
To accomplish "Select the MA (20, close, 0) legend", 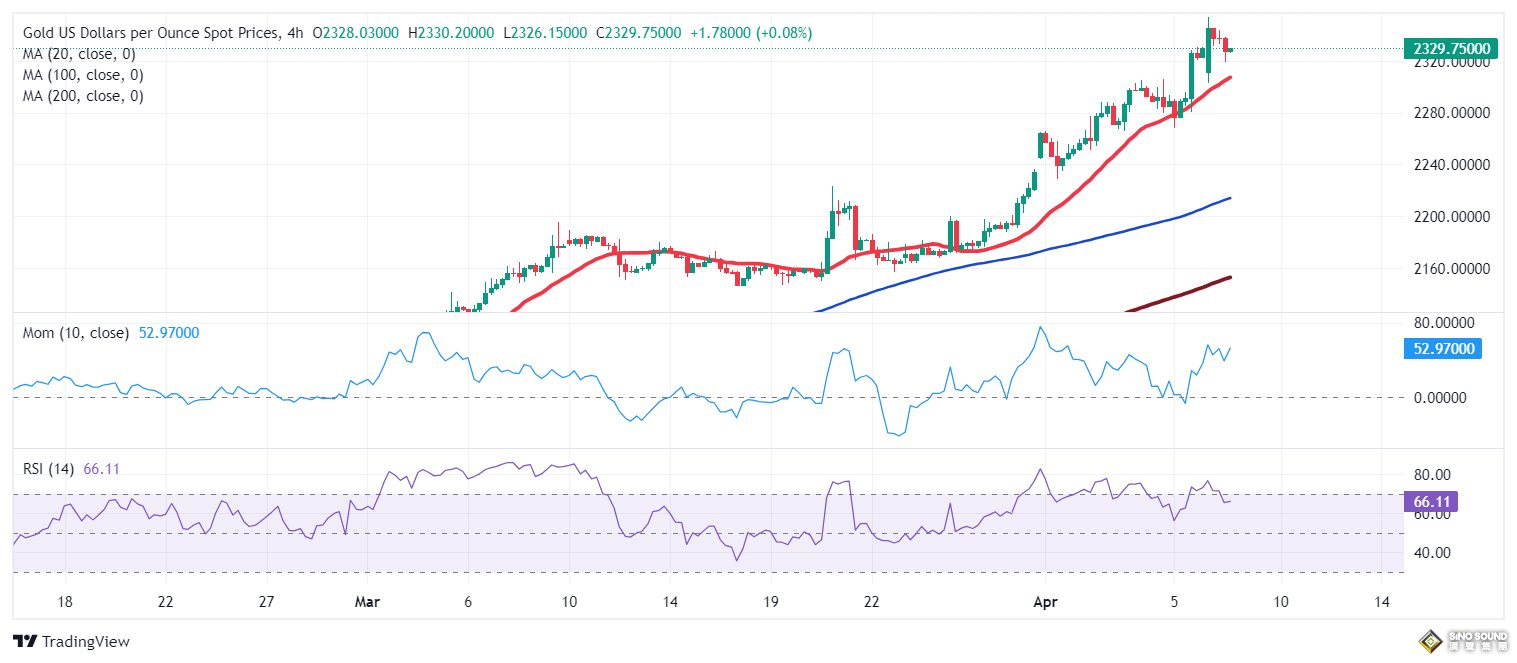I will pos(79,54).
